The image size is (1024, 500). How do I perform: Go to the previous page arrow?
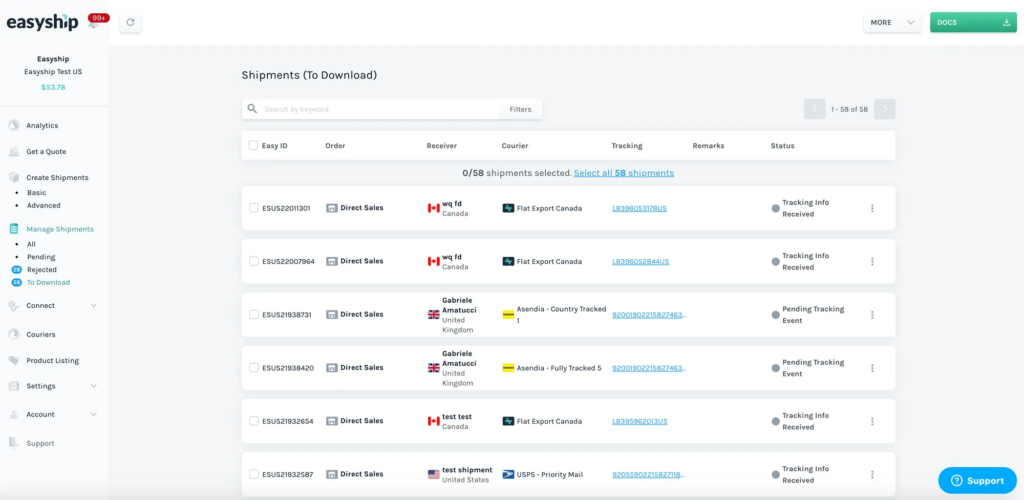coord(814,109)
